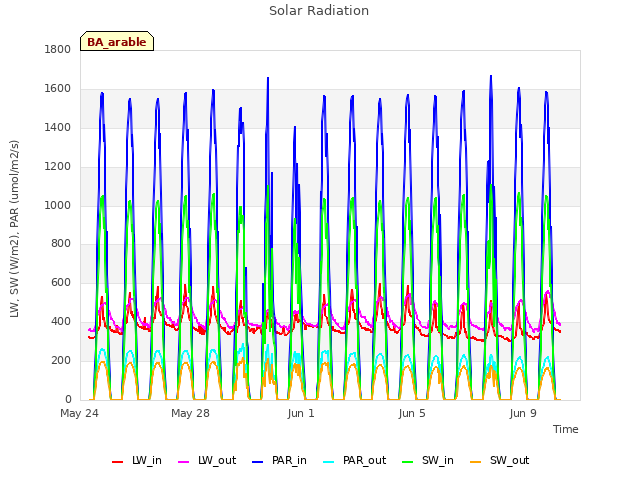Click the Jun 1 x-axis label

tap(301, 413)
